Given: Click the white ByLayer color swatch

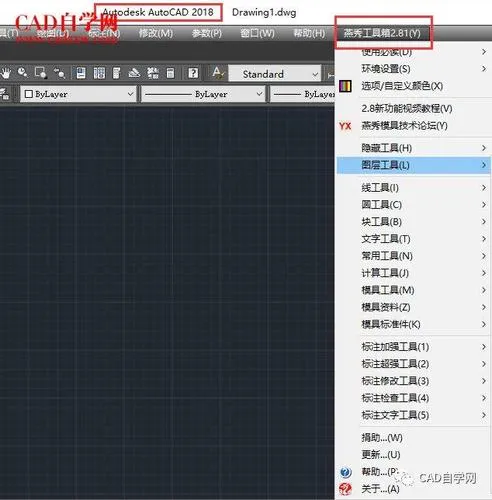Looking at the screenshot, I should click(29, 94).
